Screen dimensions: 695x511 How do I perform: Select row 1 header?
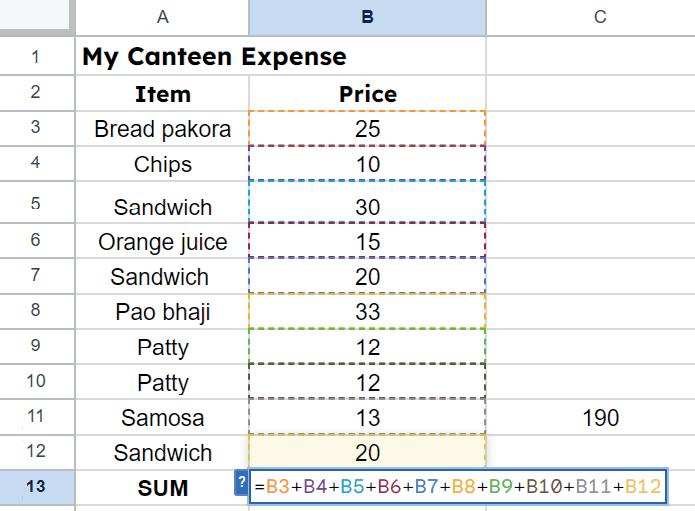(36, 56)
